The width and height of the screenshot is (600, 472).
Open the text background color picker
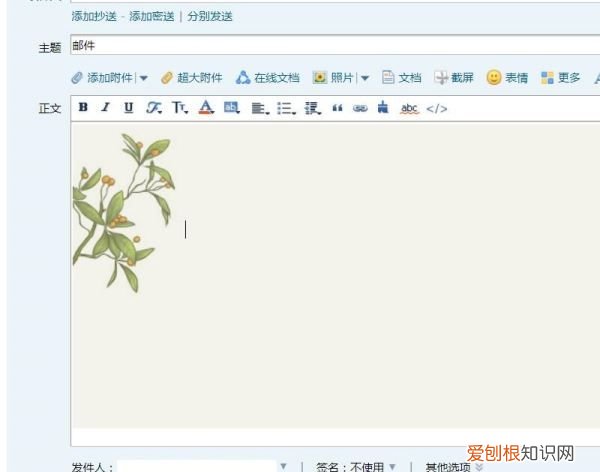tap(232, 108)
